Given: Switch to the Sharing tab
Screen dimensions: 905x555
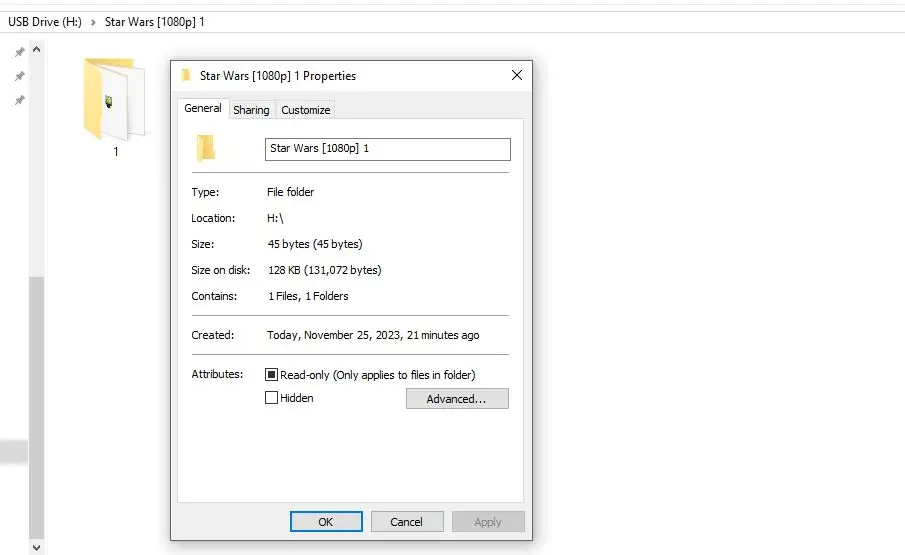Looking at the screenshot, I should click(251, 110).
